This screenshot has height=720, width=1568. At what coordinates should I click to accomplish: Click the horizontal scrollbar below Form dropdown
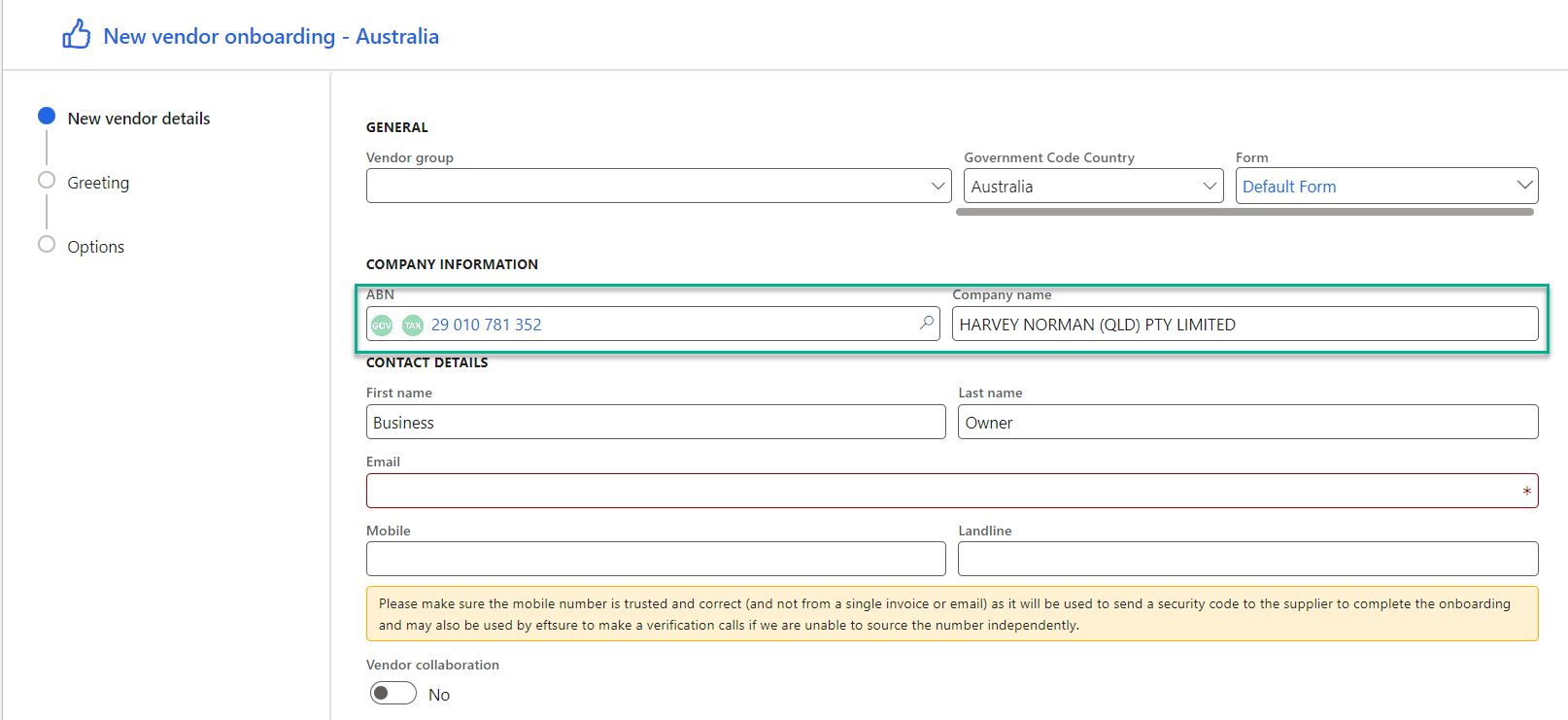1244,211
